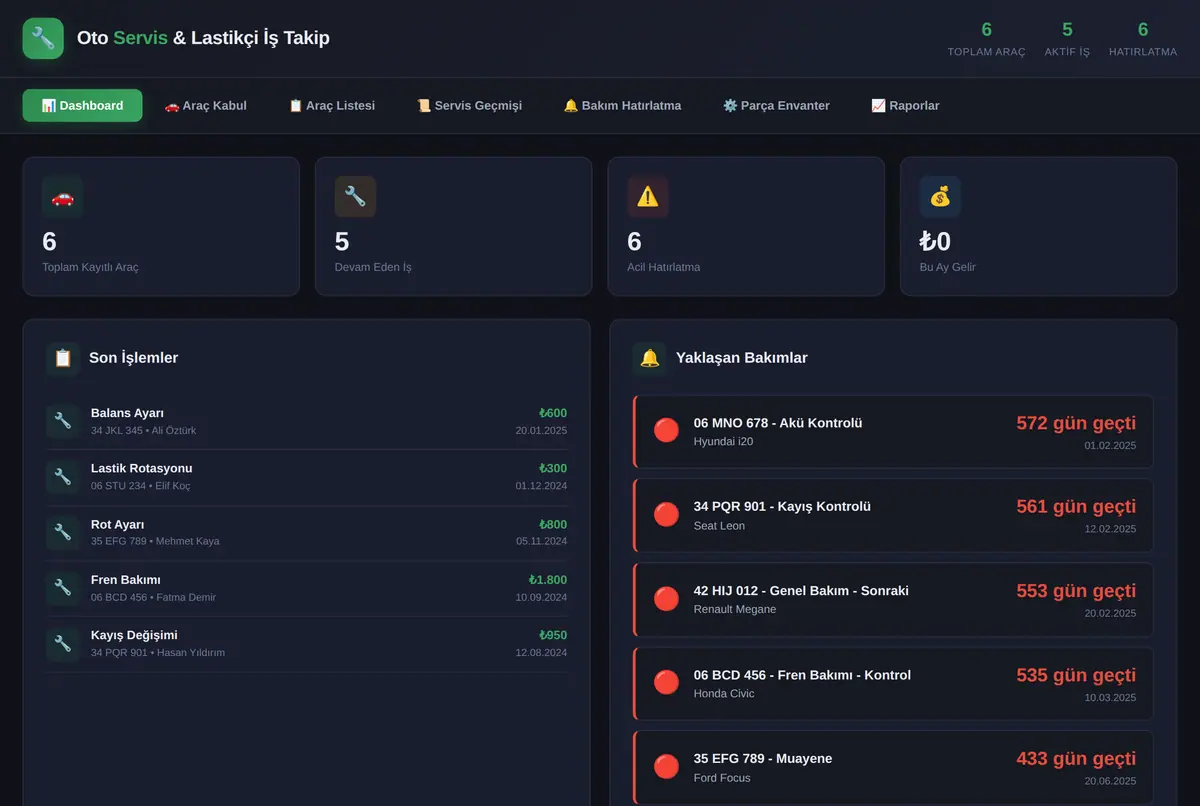Click the Aktif İş counter in header
The width and height of the screenshot is (1200, 806).
click(1067, 38)
